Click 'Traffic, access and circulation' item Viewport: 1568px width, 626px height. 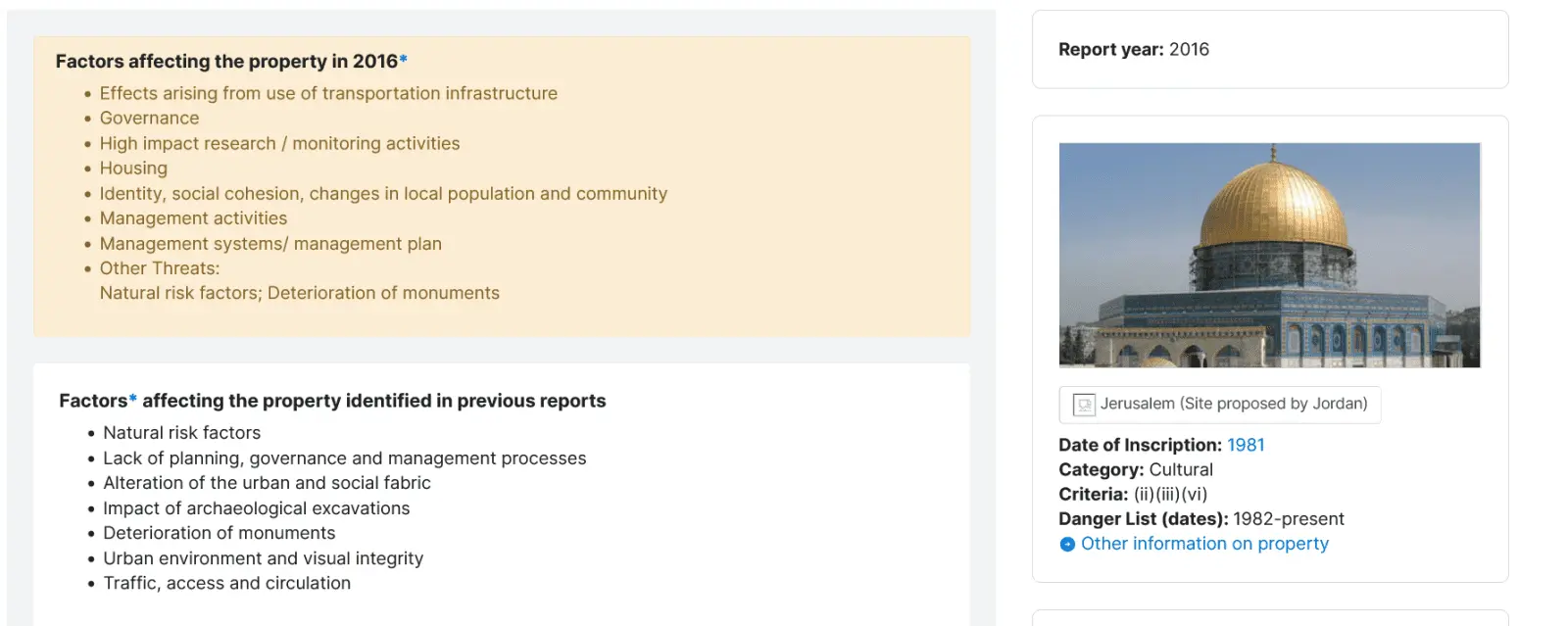pos(226,583)
